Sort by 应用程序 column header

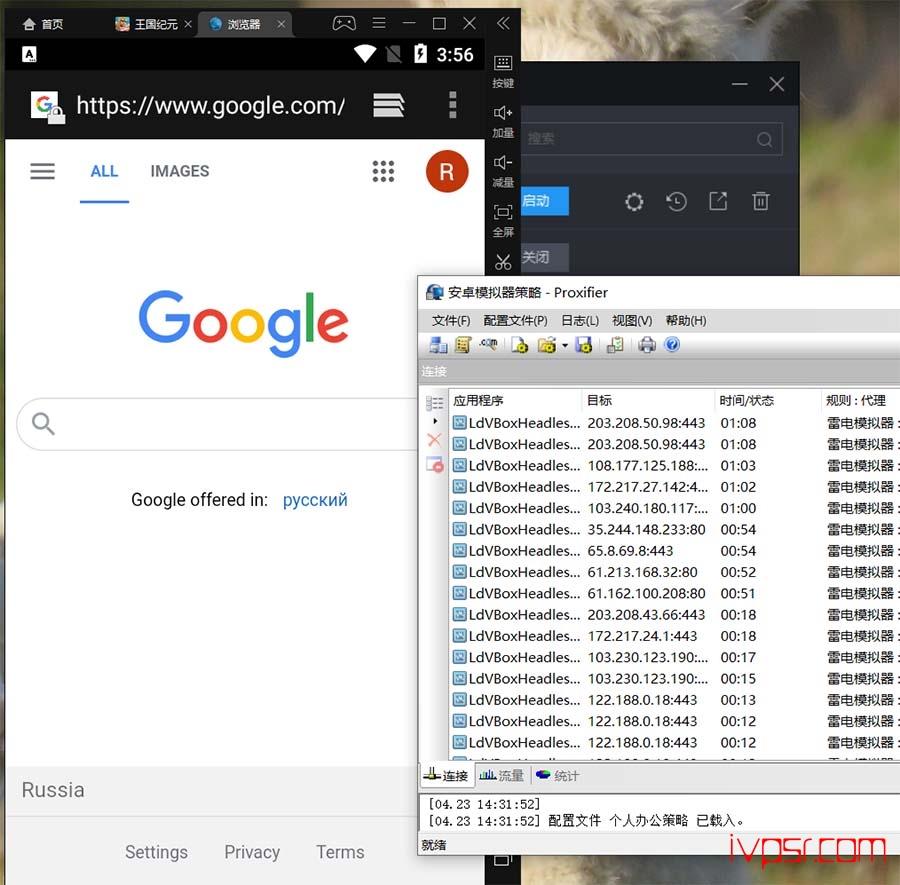[515, 400]
